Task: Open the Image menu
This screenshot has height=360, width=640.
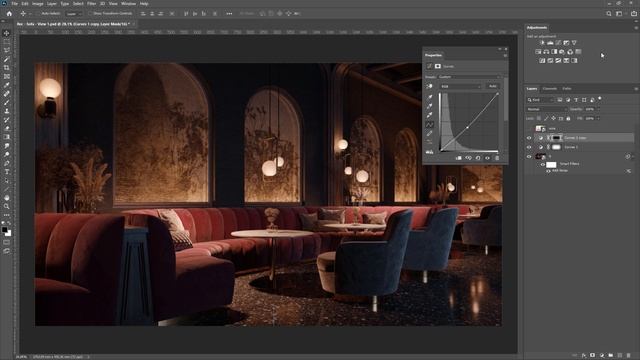Action: [38, 4]
